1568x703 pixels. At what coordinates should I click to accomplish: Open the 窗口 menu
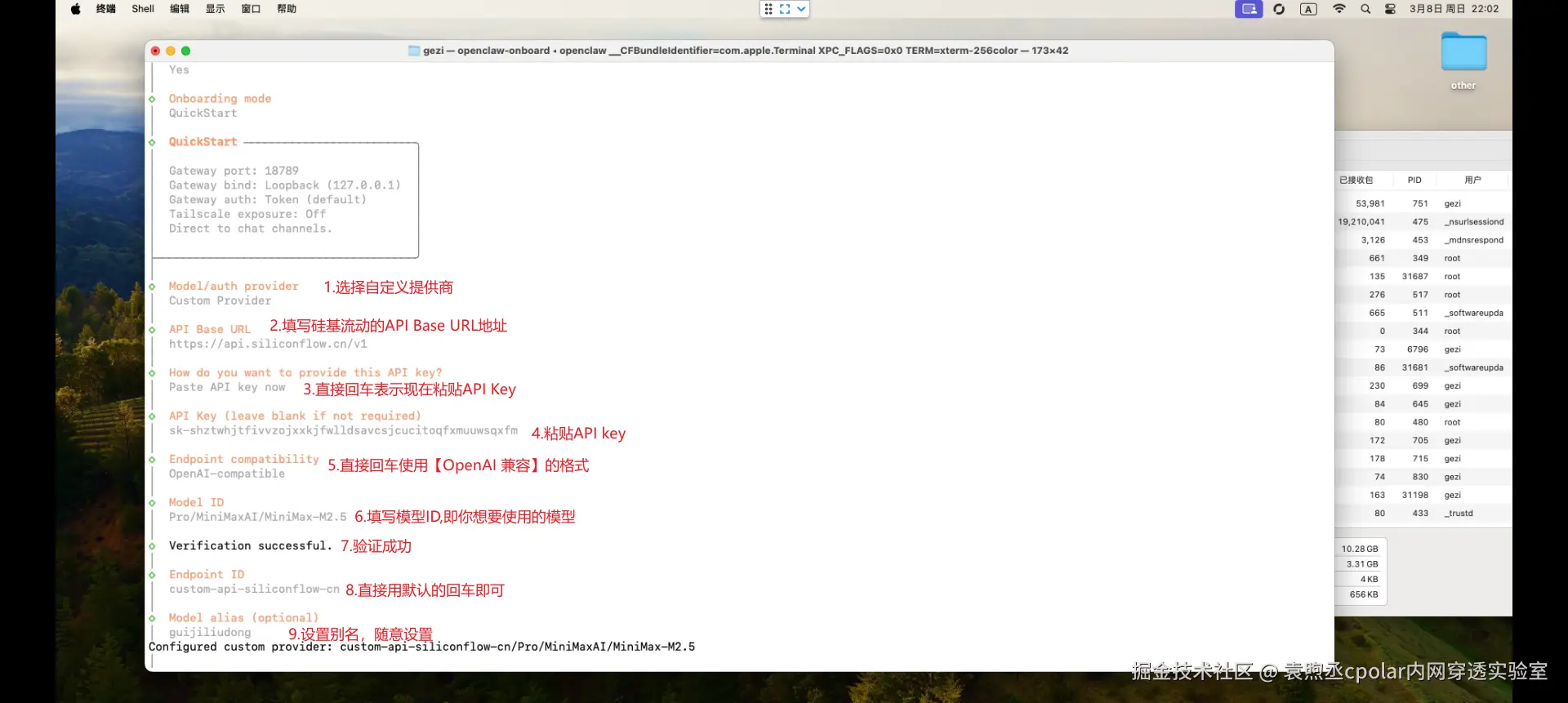click(251, 9)
